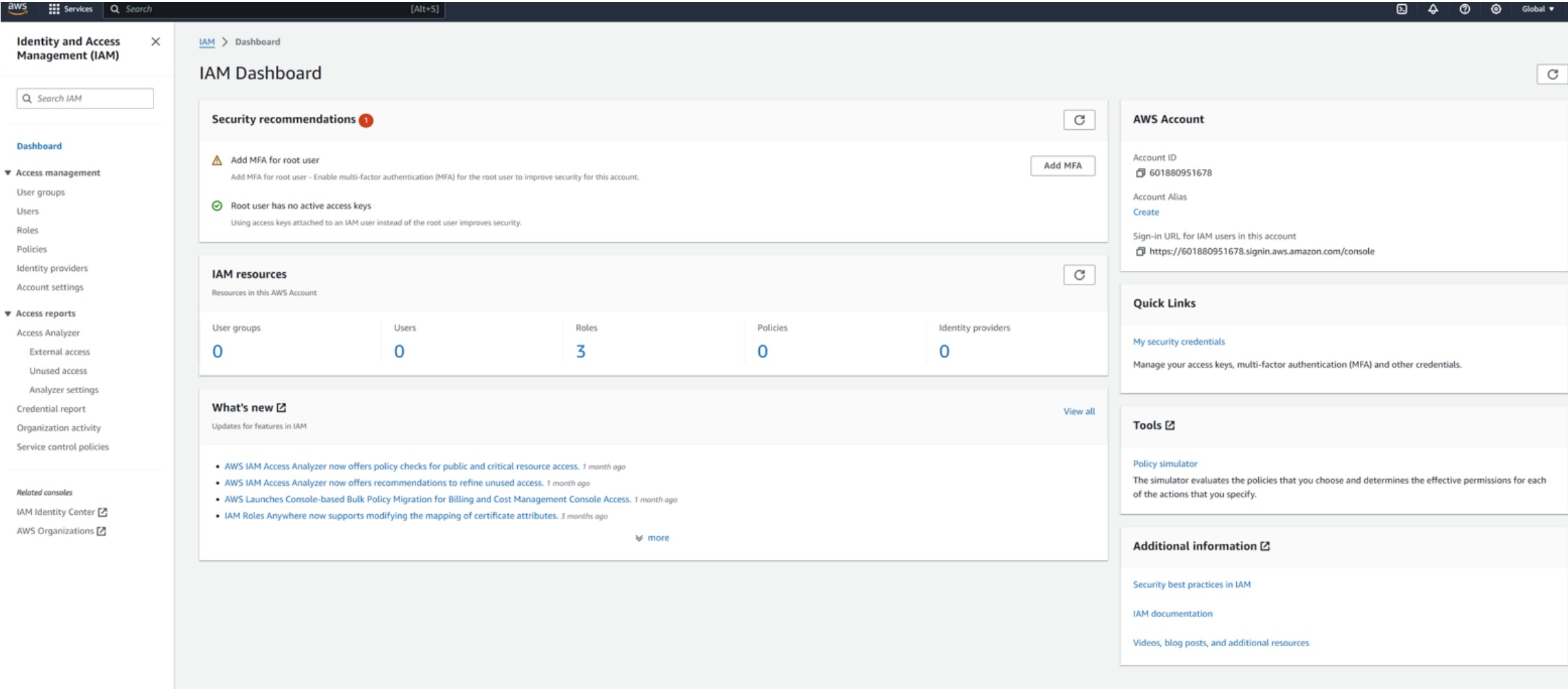Image resolution: width=1568 pixels, height=689 pixels.
Task: Open the help question mark icon
Action: tap(1464, 9)
